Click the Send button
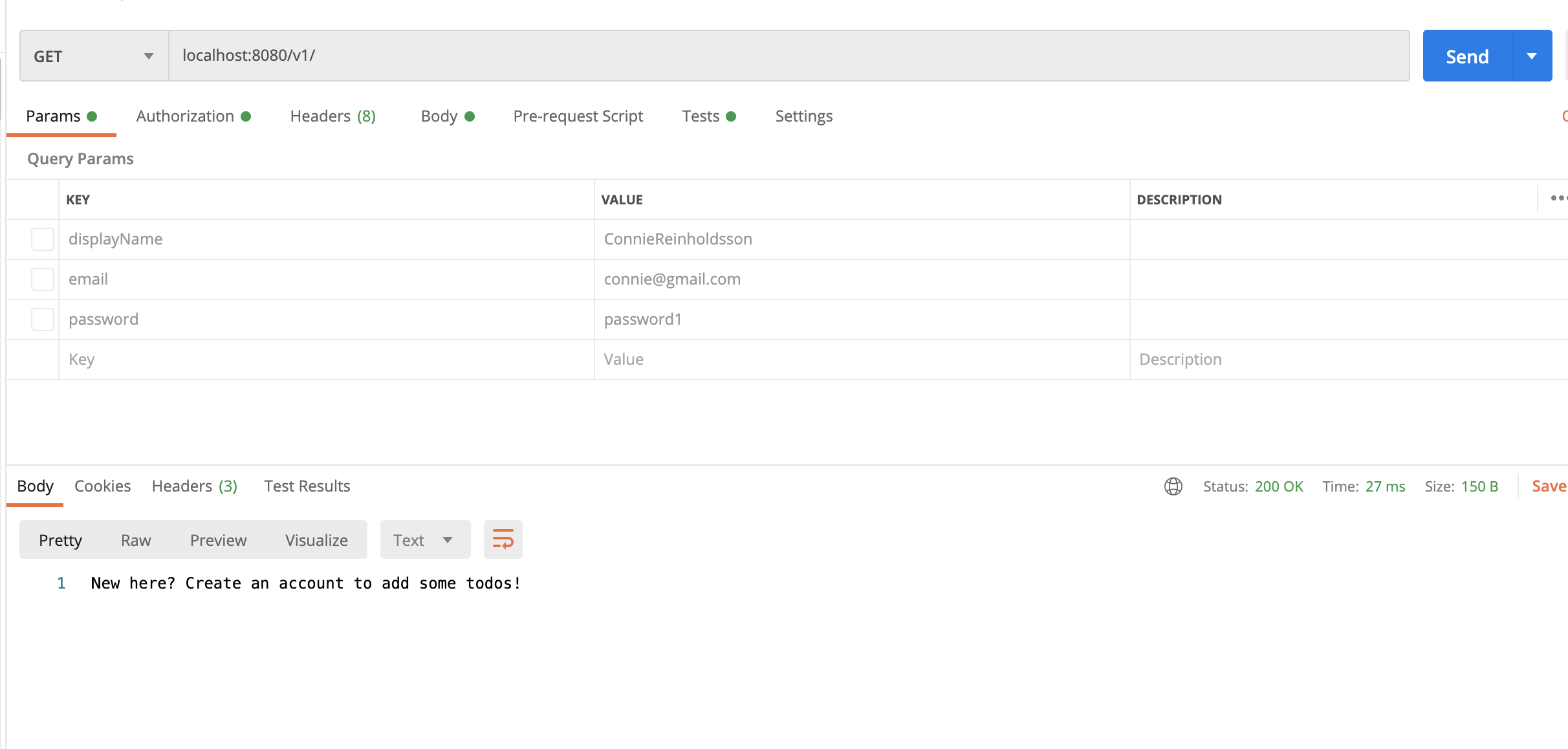This screenshot has width=1568, height=749. click(x=1466, y=56)
